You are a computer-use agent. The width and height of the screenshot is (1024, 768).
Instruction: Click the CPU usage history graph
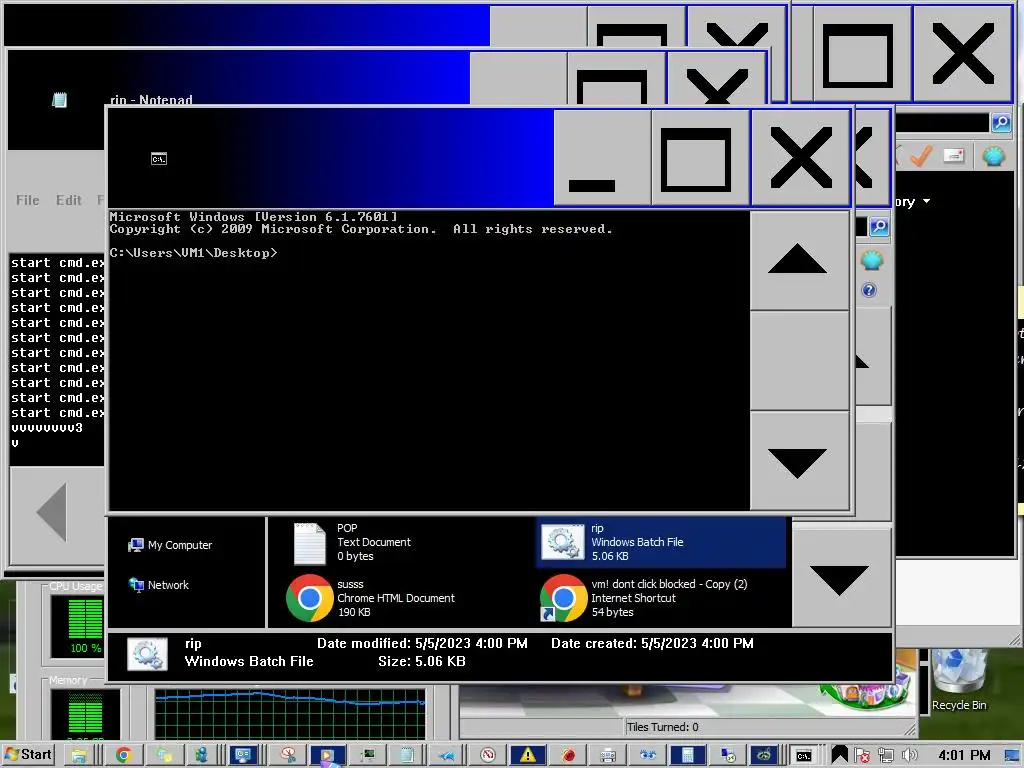coord(291,714)
